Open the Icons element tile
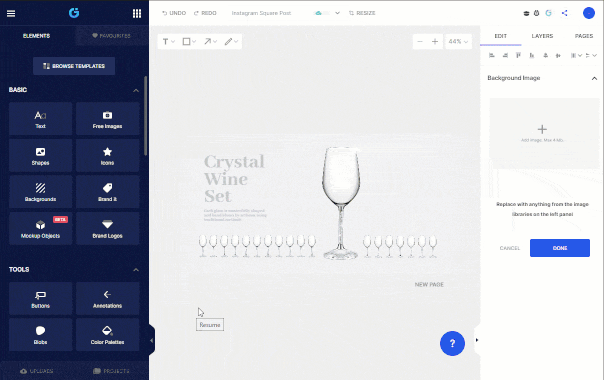The height and width of the screenshot is (380, 604). 107,155
